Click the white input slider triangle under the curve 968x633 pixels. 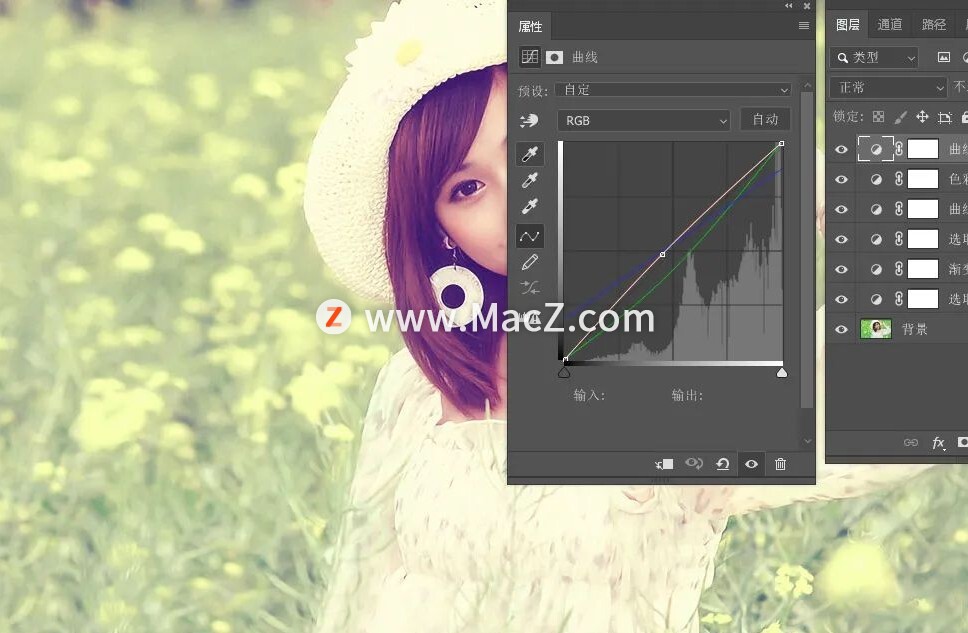(782, 372)
